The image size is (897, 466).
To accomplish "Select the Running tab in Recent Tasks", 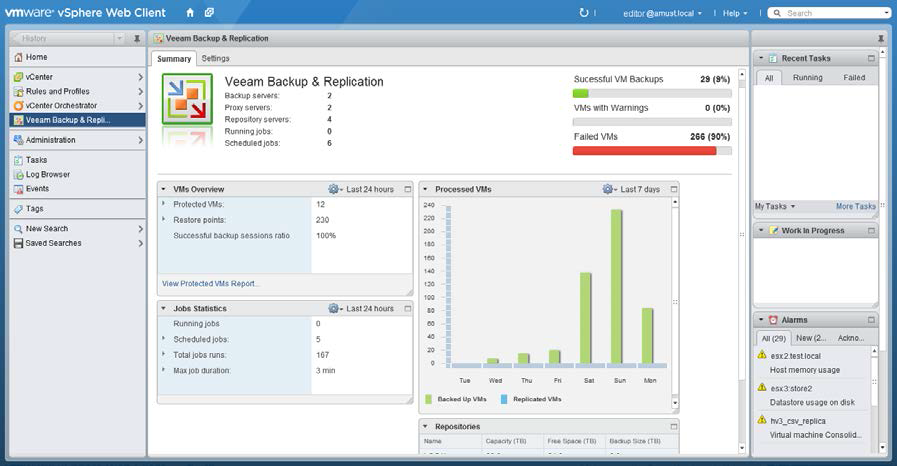I will (807, 78).
